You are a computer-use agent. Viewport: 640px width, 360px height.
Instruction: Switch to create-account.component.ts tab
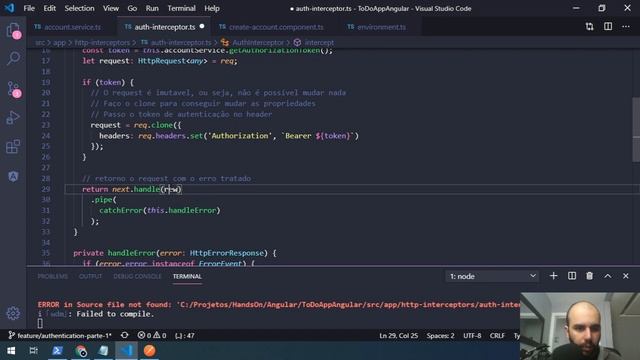point(276,27)
